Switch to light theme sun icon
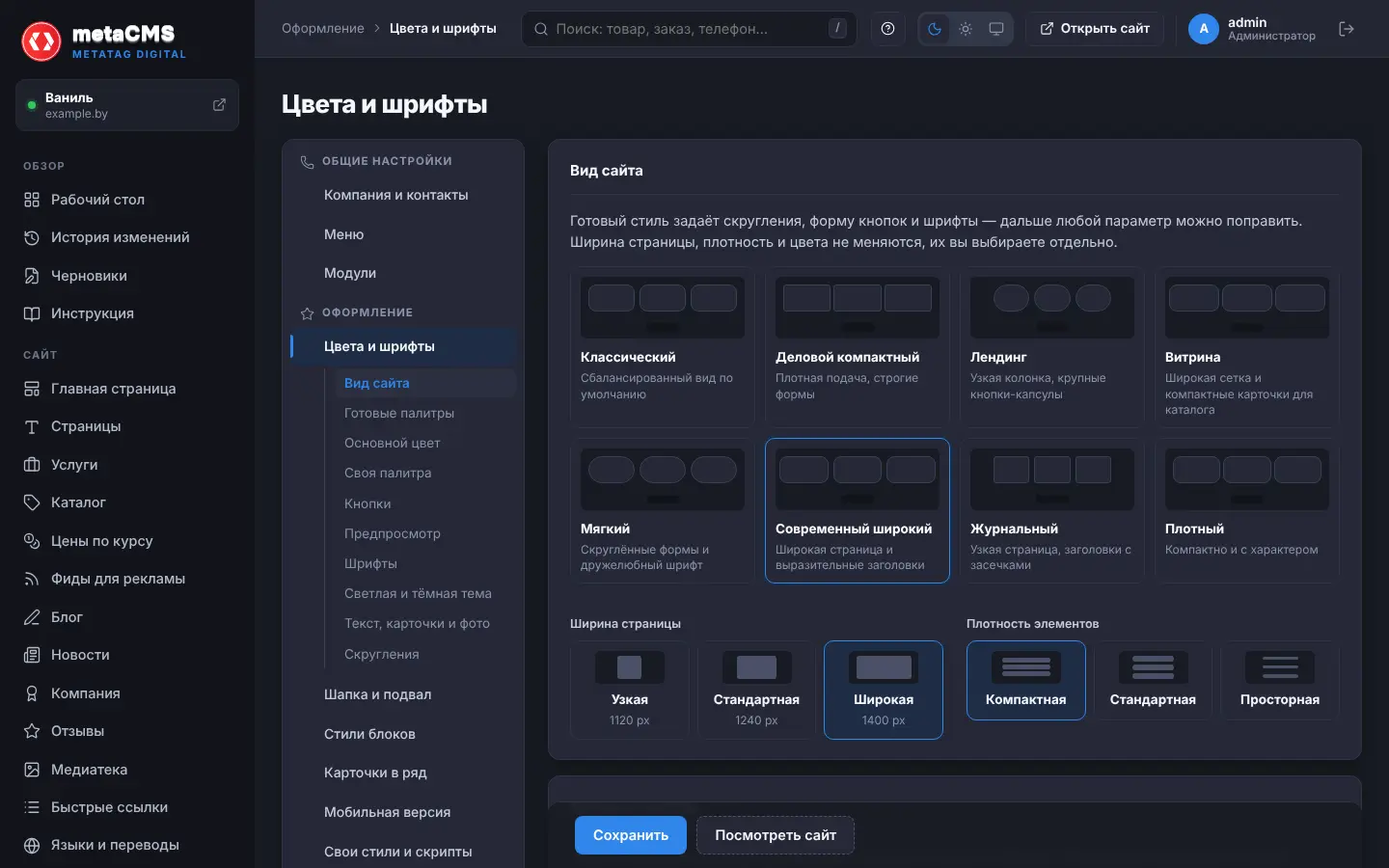This screenshot has height=868, width=1389. click(966, 29)
